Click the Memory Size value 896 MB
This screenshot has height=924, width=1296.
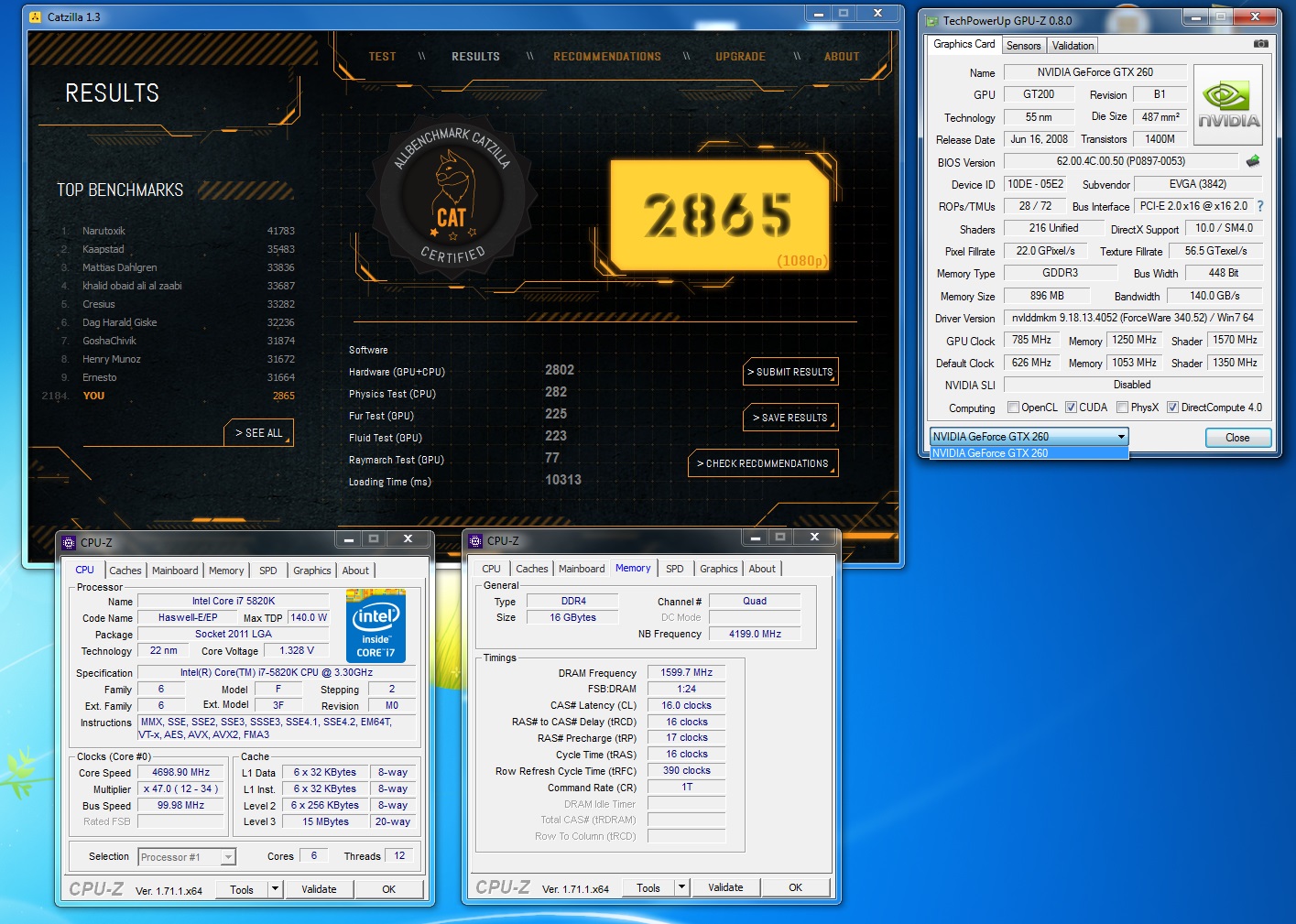pyautogui.click(x=1047, y=296)
